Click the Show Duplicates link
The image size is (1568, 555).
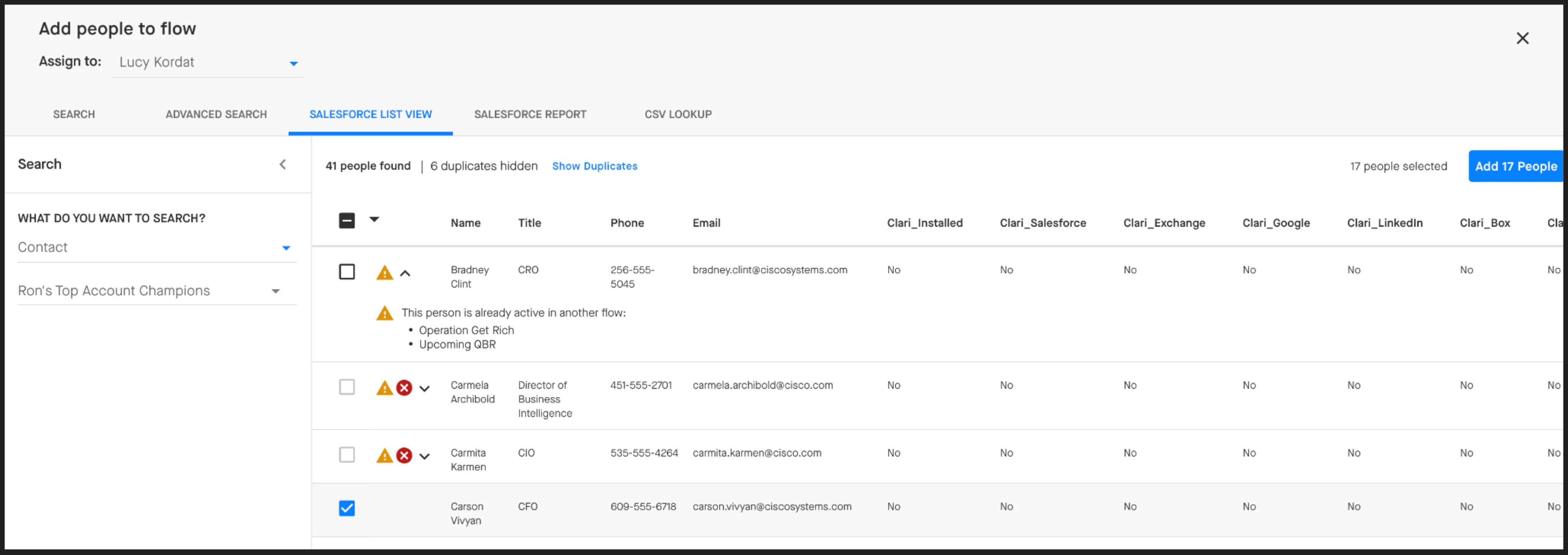point(594,166)
